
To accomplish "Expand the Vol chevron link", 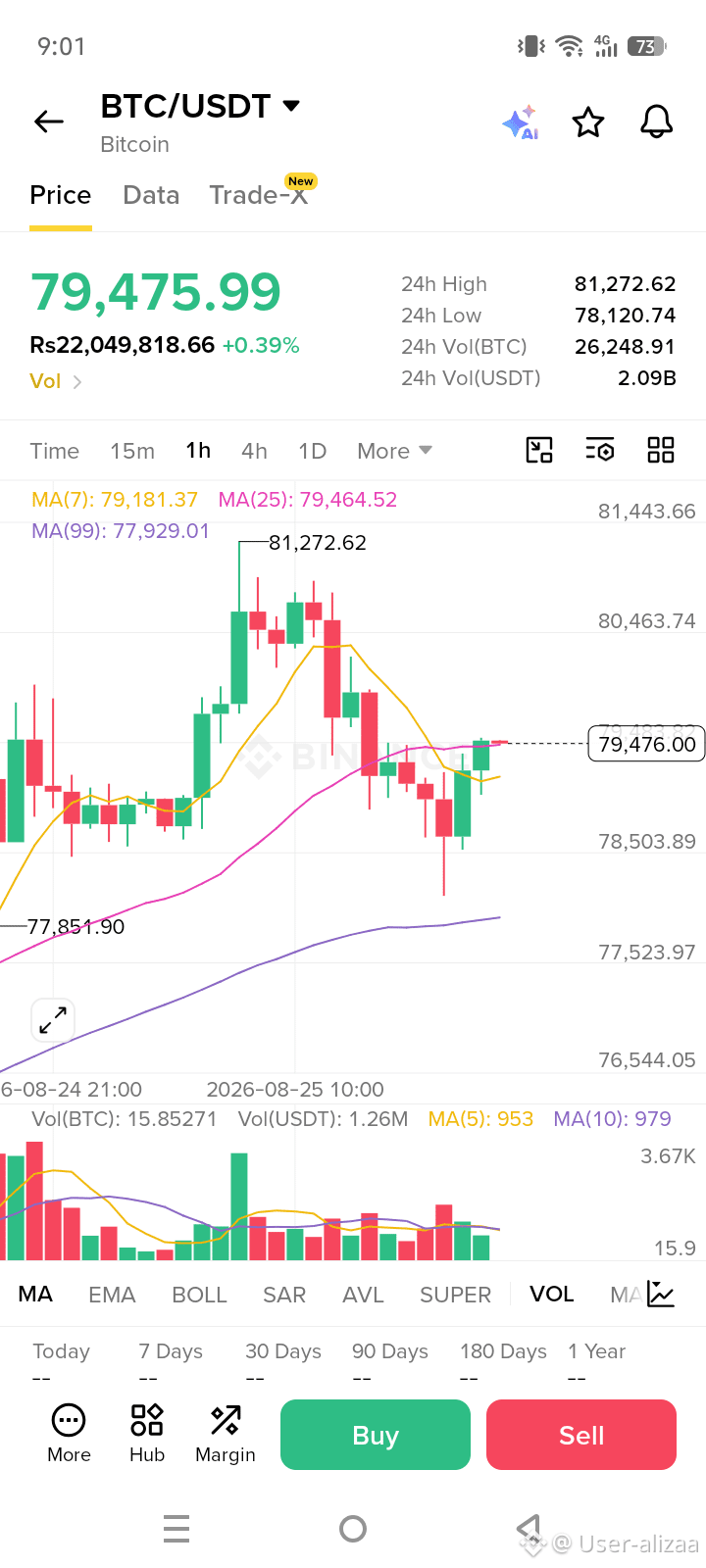I will pyautogui.click(x=56, y=381).
